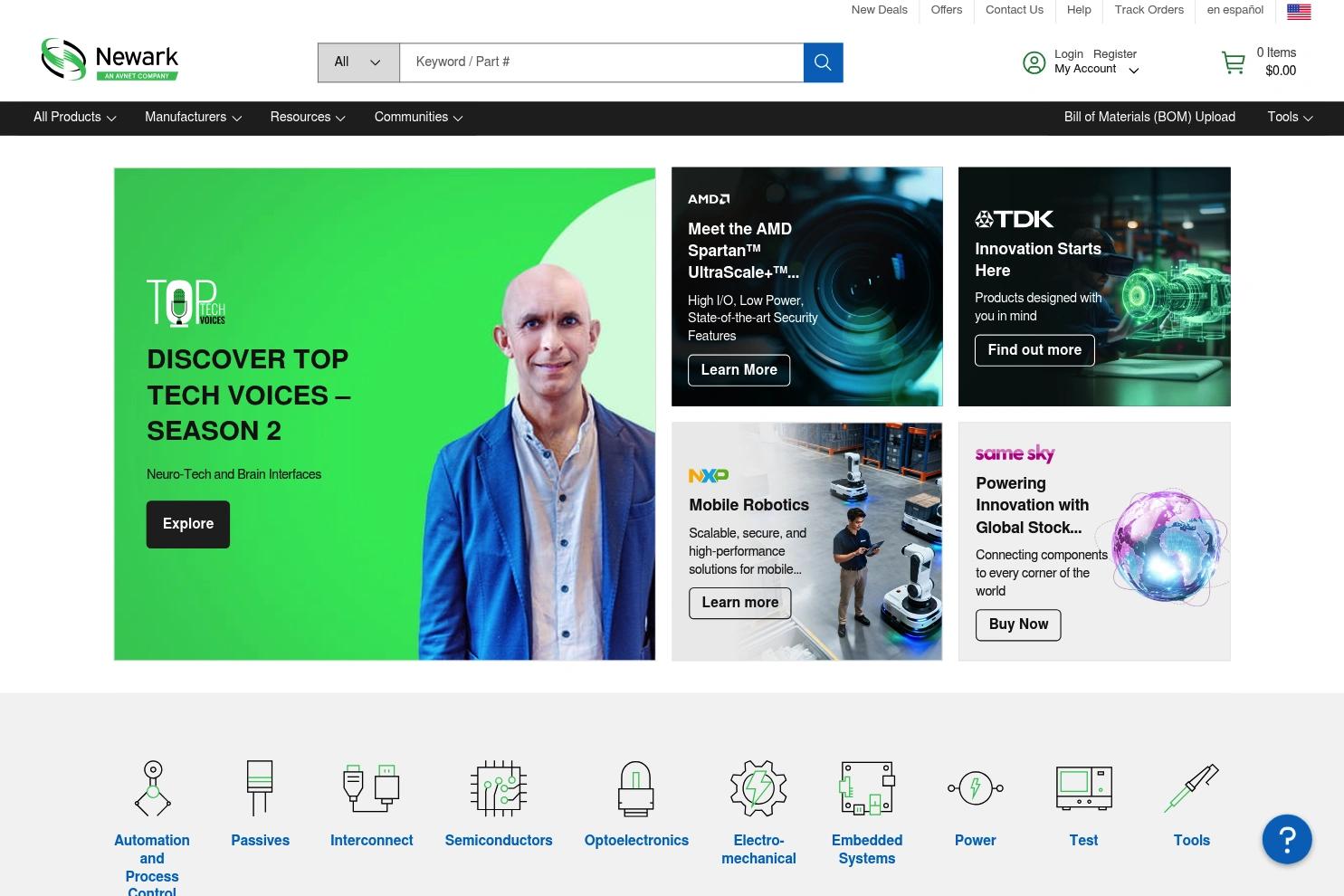The height and width of the screenshot is (896, 1344).
Task: Expand the My Account dropdown
Action: tap(1097, 69)
